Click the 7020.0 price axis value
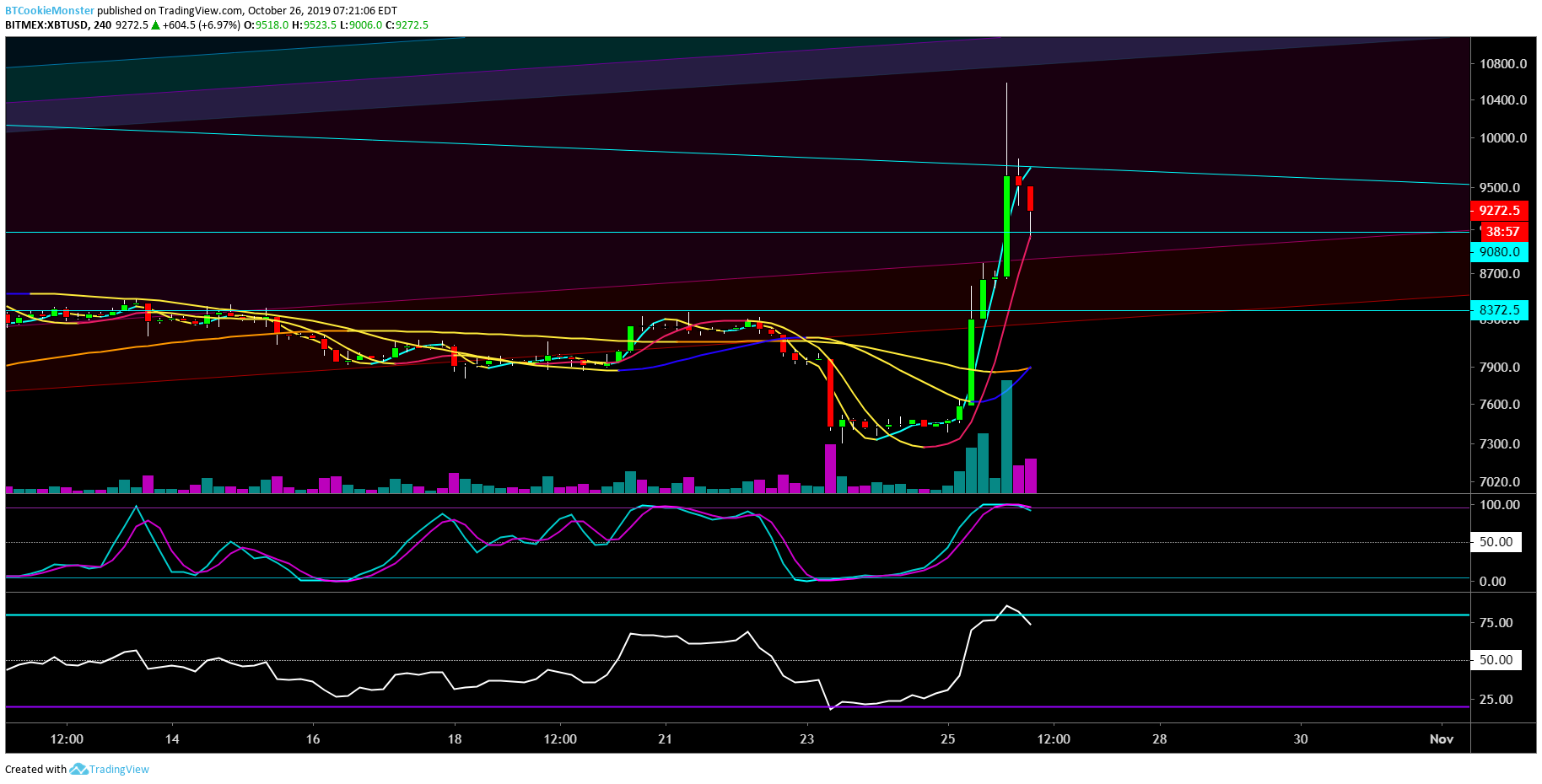The image size is (1542, 784). (1500, 482)
